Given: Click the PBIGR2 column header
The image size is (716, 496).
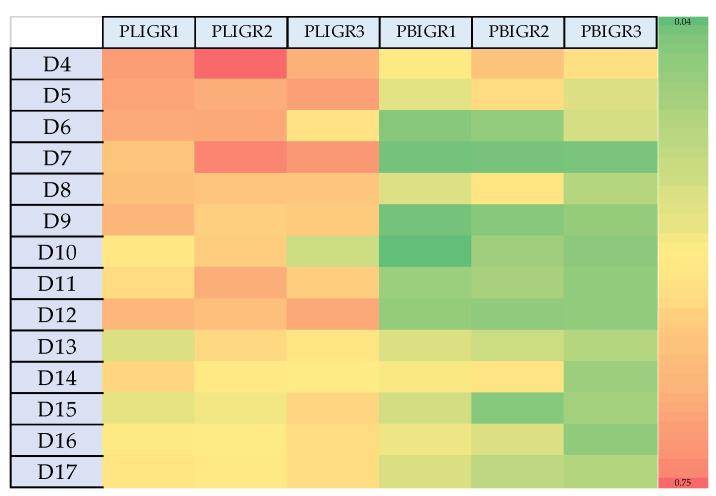Looking at the screenshot, I should pyautogui.click(x=517, y=32).
